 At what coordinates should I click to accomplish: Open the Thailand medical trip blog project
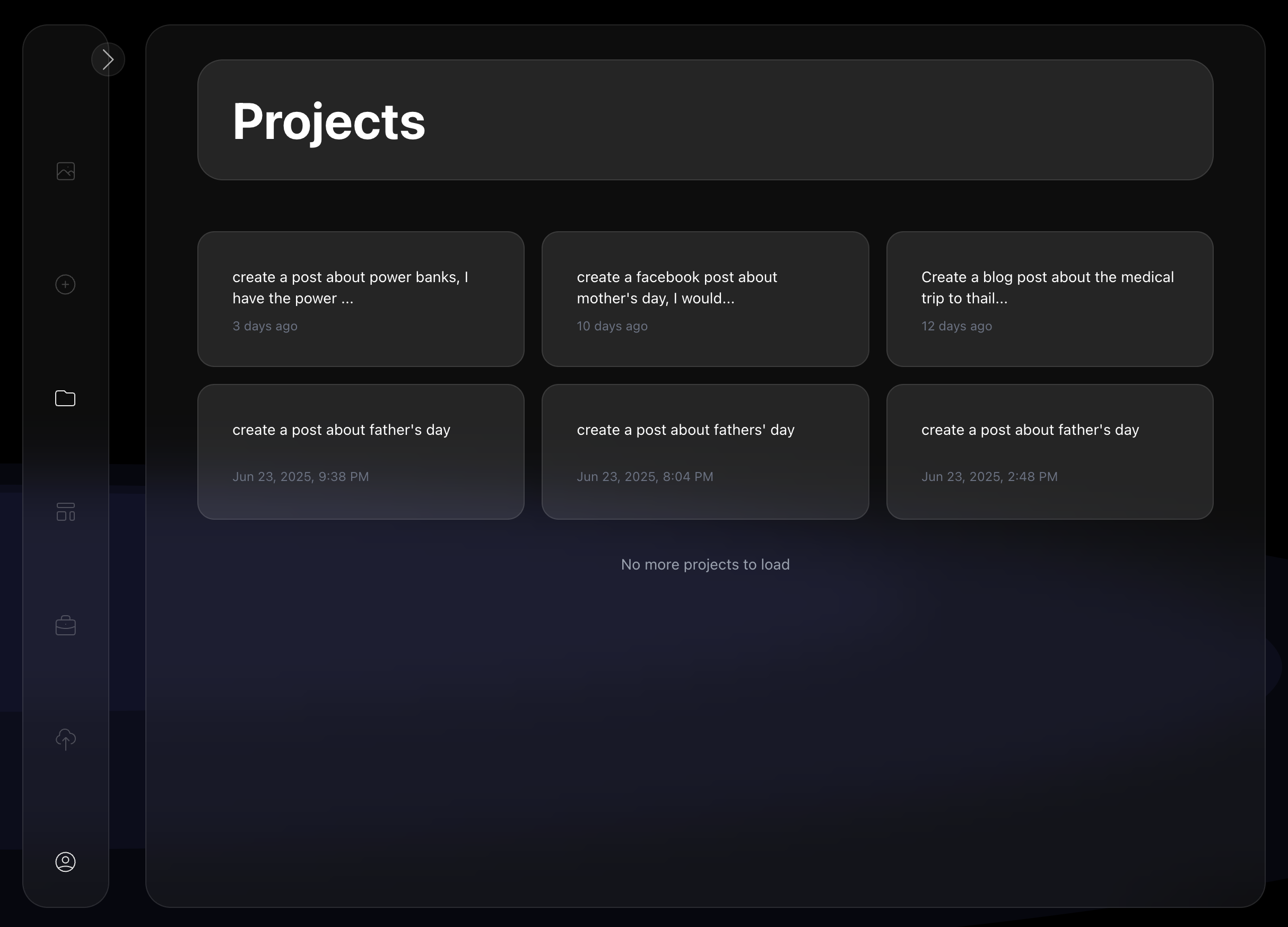pyautogui.click(x=1049, y=299)
